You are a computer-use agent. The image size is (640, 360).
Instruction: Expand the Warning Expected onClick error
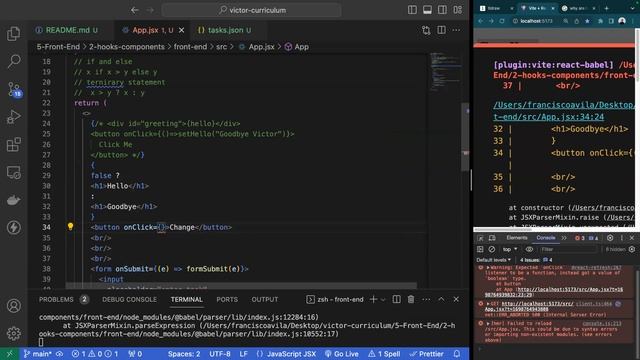[x=488, y=268]
